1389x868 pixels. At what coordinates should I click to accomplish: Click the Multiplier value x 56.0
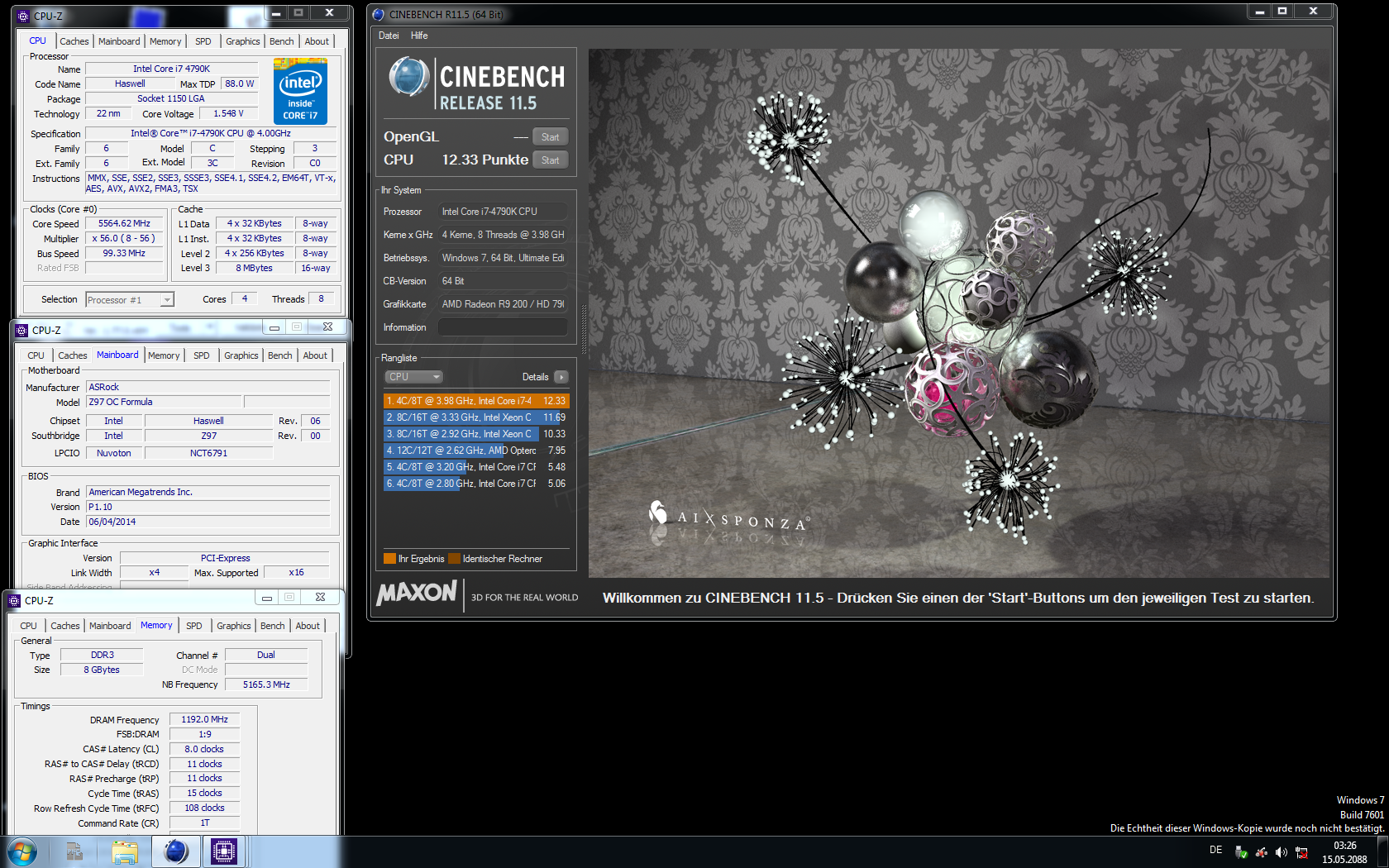click(x=124, y=238)
